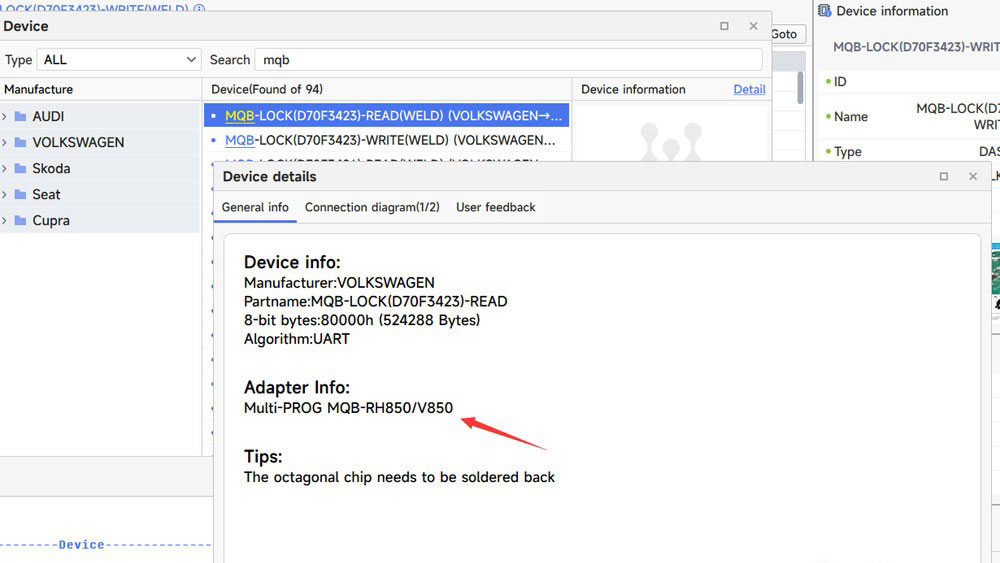Expand the AUDI manufacturer tree node
Viewport: 1000px width, 563px height.
(5, 116)
